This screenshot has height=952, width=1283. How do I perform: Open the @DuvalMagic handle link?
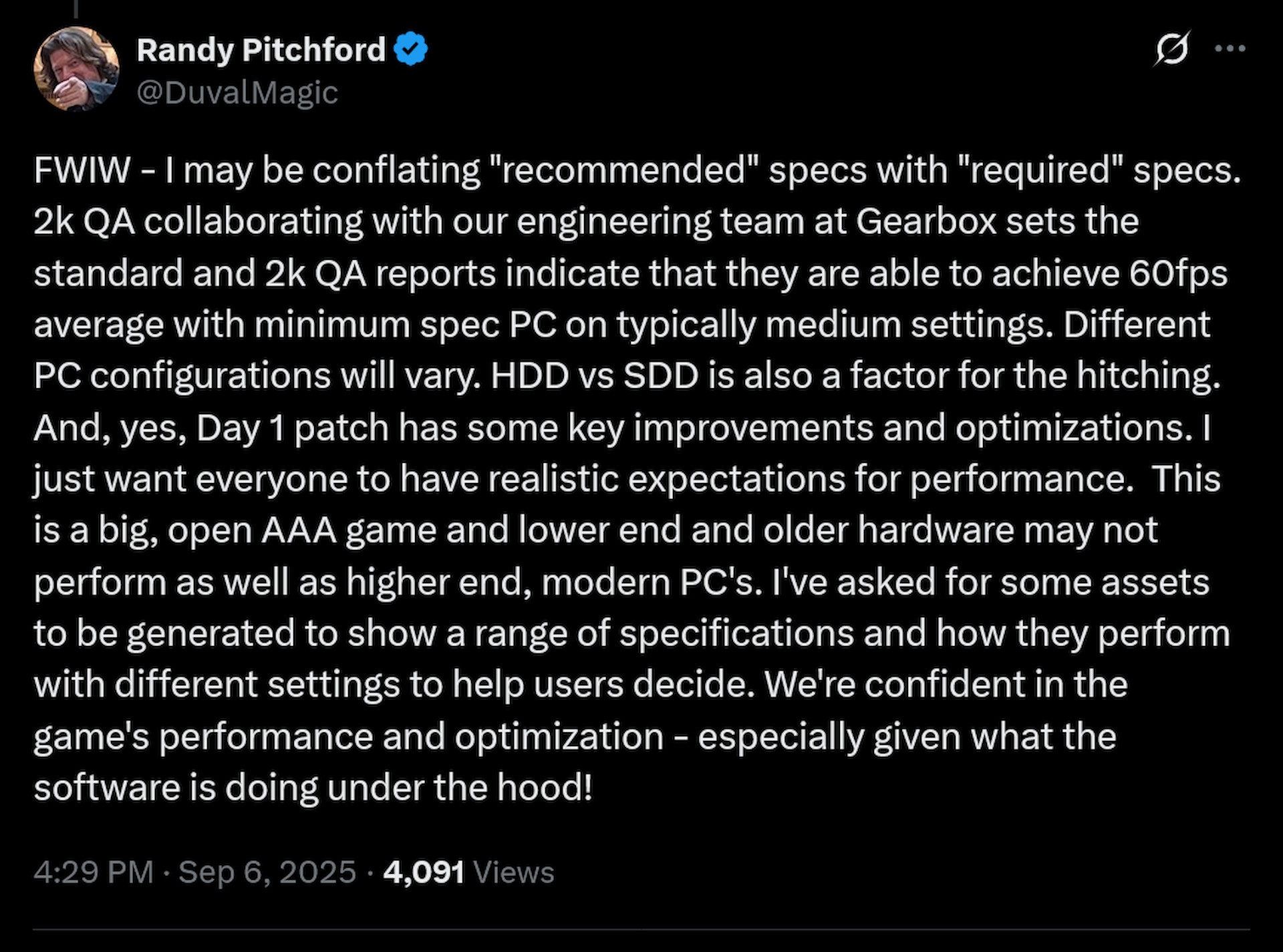(237, 92)
